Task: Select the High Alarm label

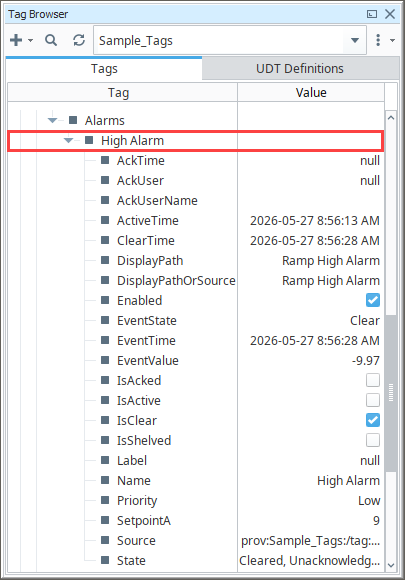Action: click(132, 141)
